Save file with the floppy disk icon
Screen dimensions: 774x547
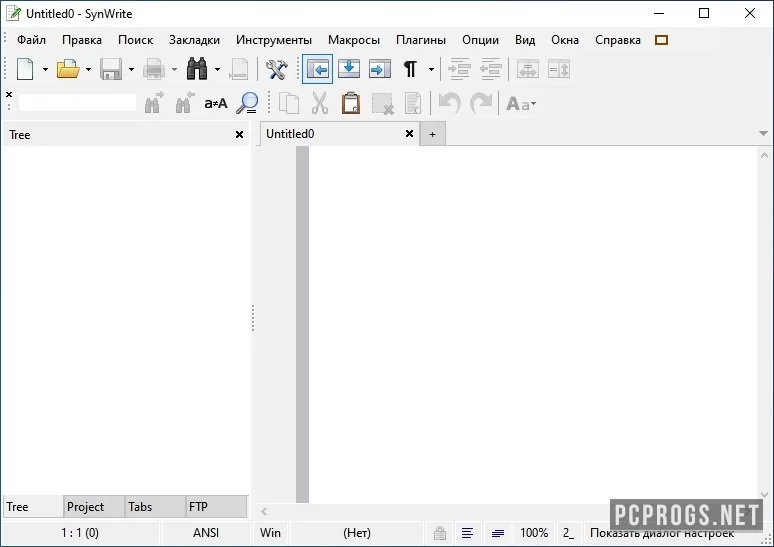pos(111,69)
